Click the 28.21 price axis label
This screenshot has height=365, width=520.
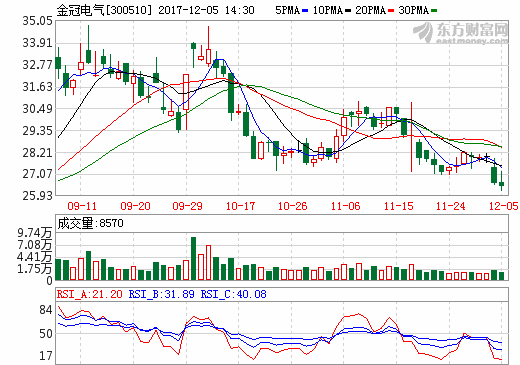tap(37, 153)
